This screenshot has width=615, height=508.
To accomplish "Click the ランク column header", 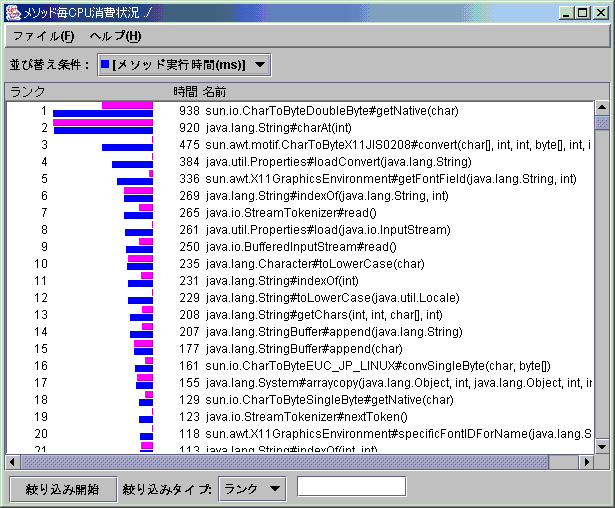I will click(x=27, y=91).
